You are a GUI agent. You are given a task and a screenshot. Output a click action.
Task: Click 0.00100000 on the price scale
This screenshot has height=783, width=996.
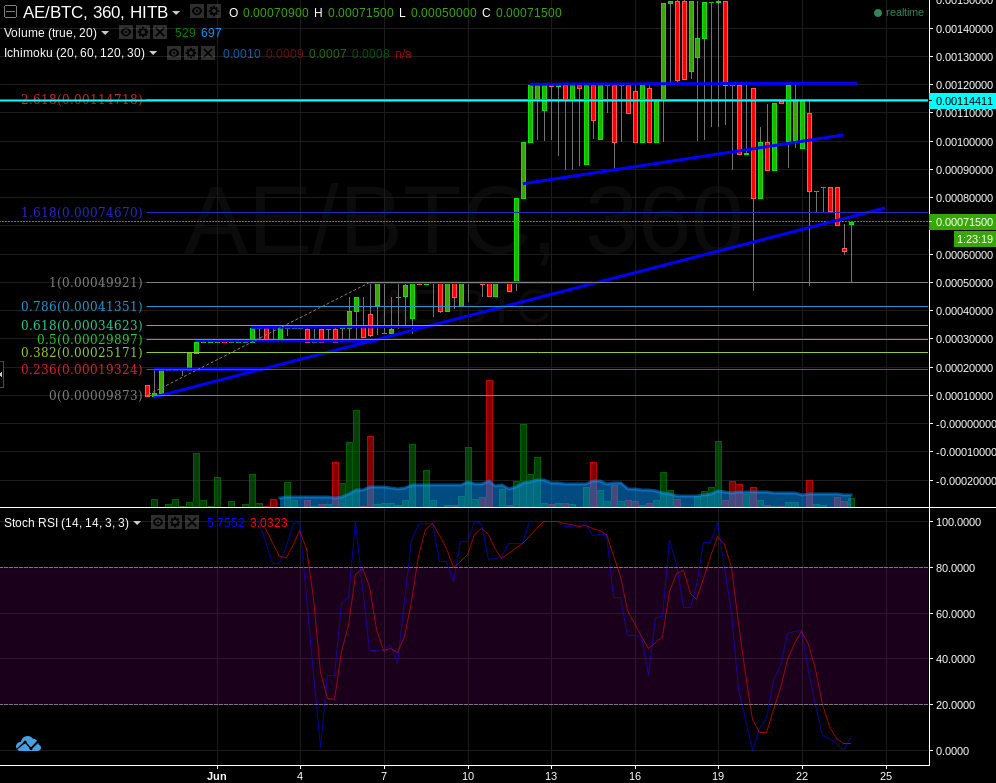click(964, 142)
